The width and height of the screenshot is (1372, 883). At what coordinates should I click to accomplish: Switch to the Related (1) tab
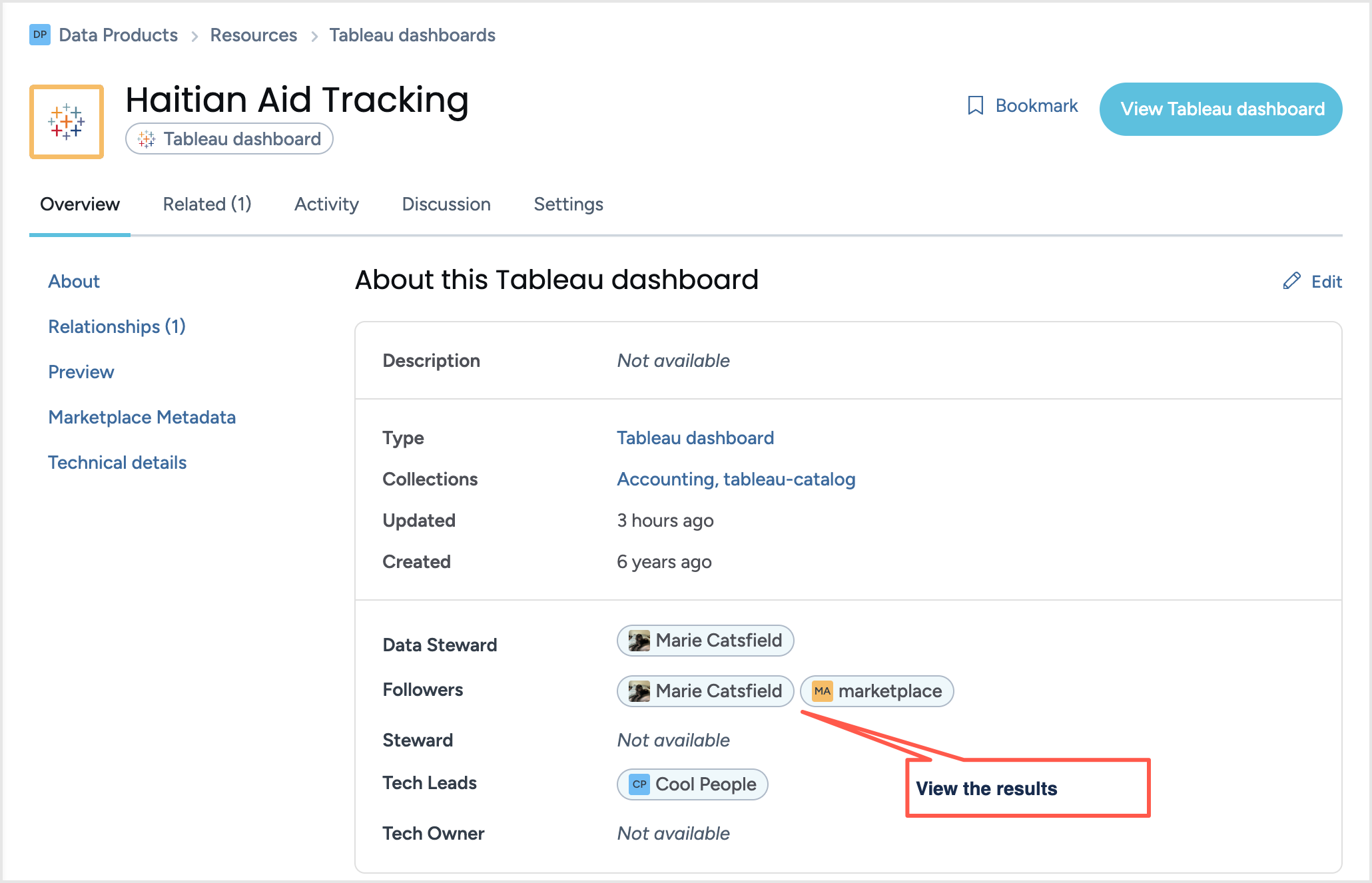click(x=207, y=204)
